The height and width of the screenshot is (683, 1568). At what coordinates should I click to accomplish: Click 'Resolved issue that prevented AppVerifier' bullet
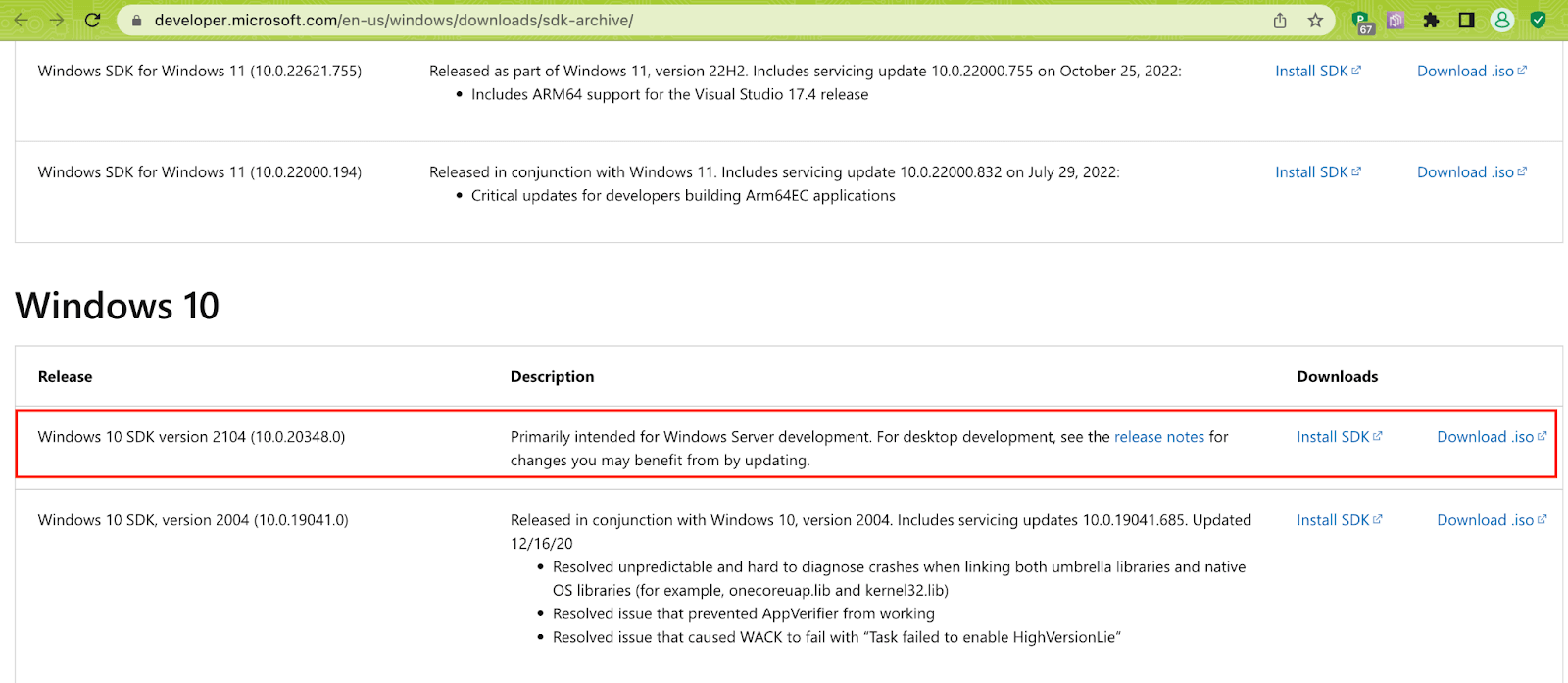744,613
